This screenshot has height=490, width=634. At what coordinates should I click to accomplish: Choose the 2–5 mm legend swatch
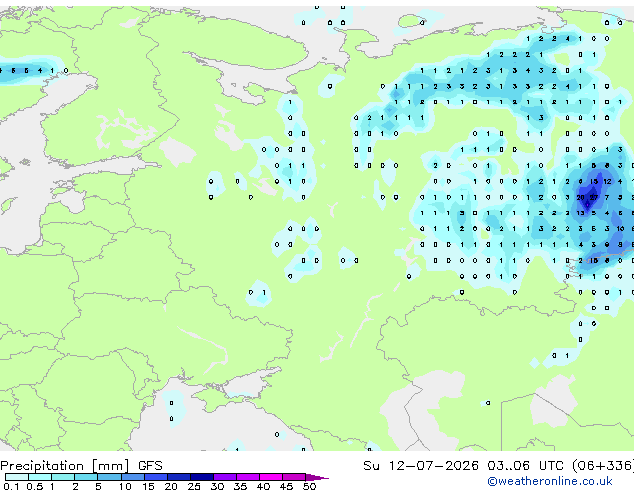pyautogui.click(x=86, y=477)
